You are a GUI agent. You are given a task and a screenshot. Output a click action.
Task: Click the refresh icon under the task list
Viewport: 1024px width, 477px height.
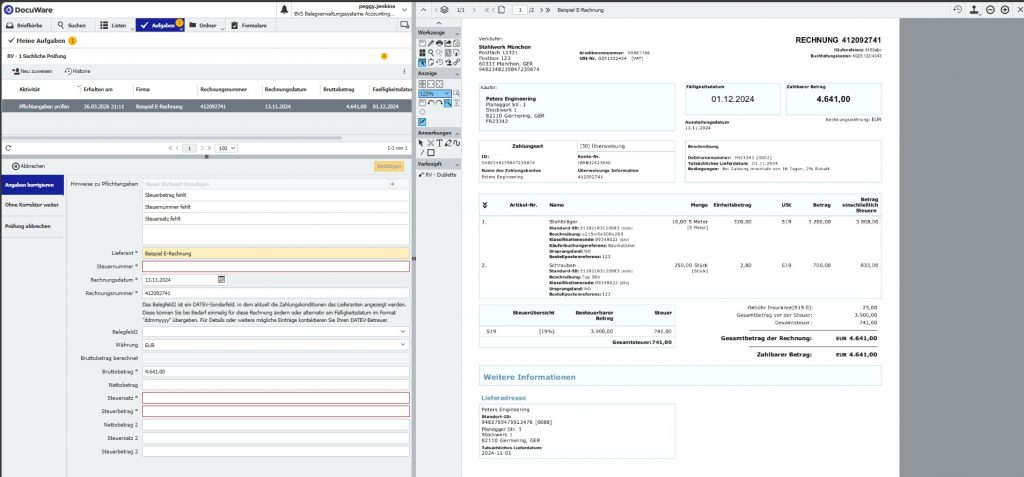point(8,148)
